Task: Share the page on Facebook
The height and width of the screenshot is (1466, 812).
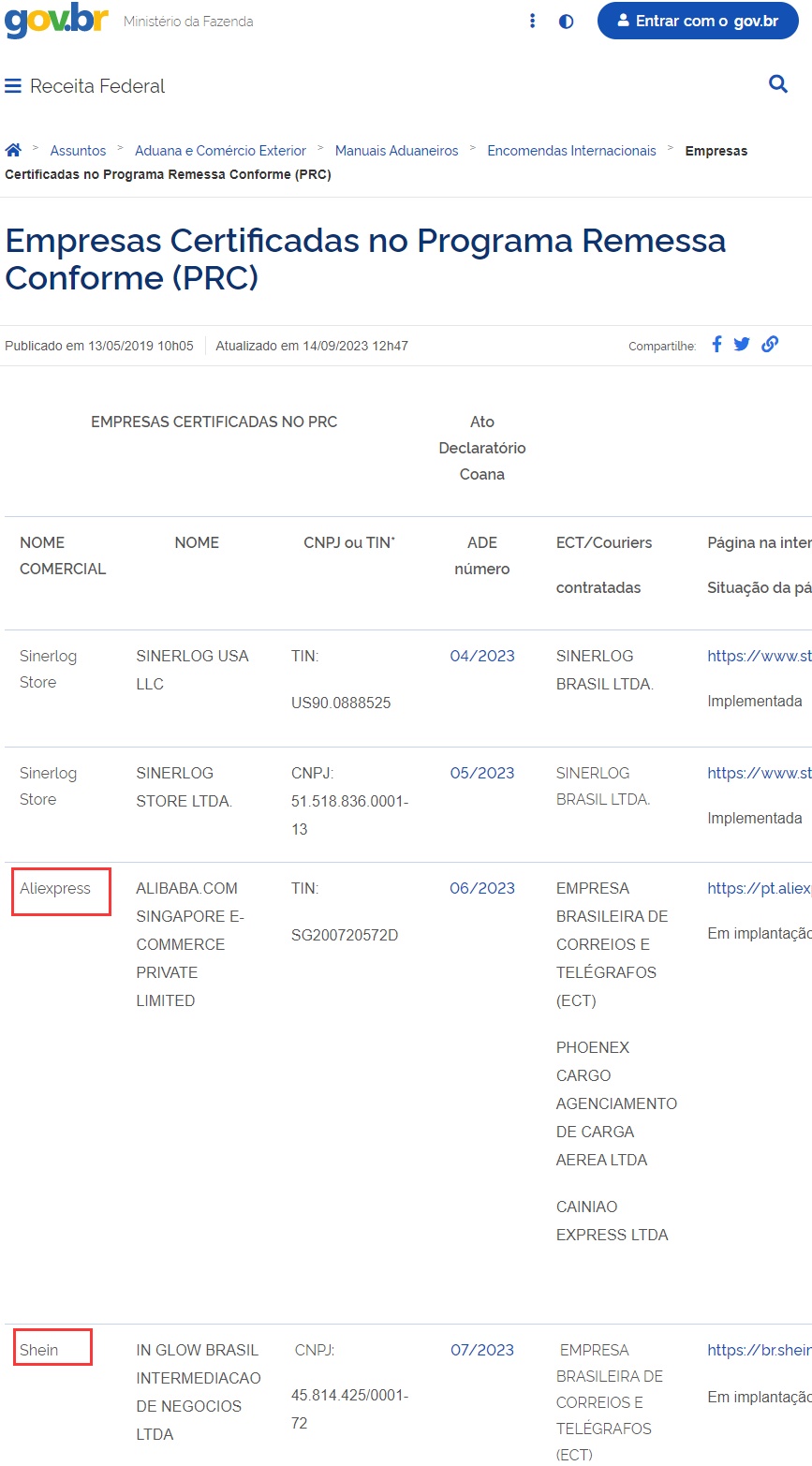Action: click(716, 344)
